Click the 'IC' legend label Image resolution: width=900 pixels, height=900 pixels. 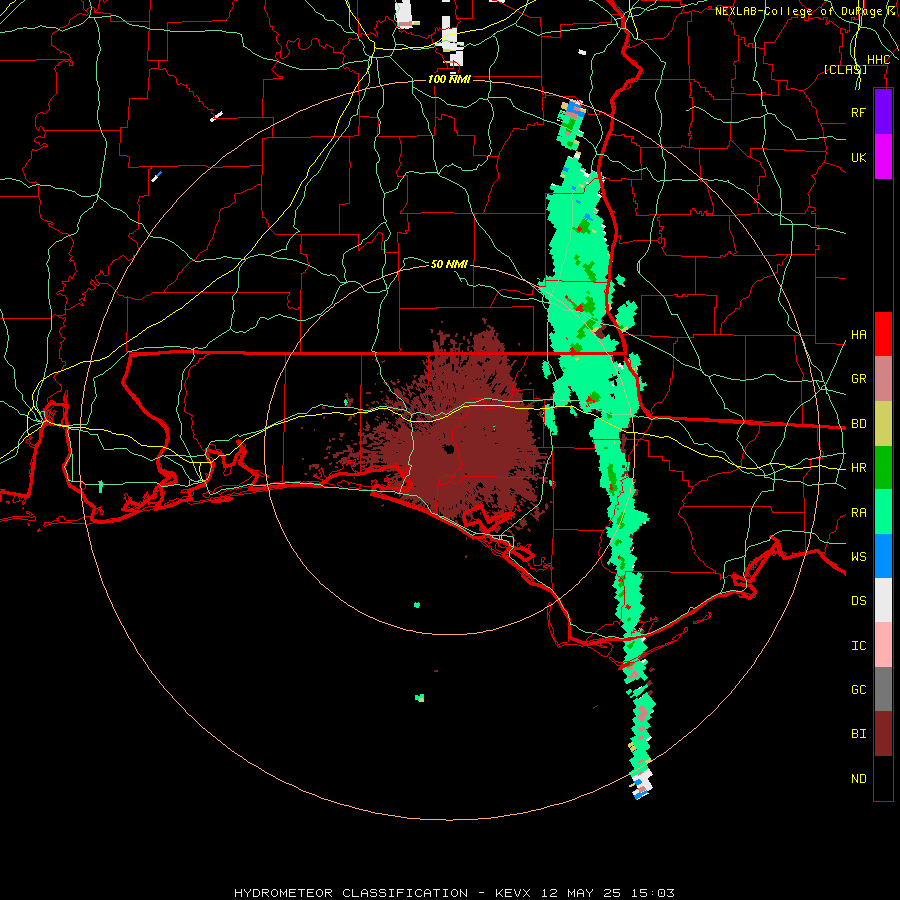858,646
